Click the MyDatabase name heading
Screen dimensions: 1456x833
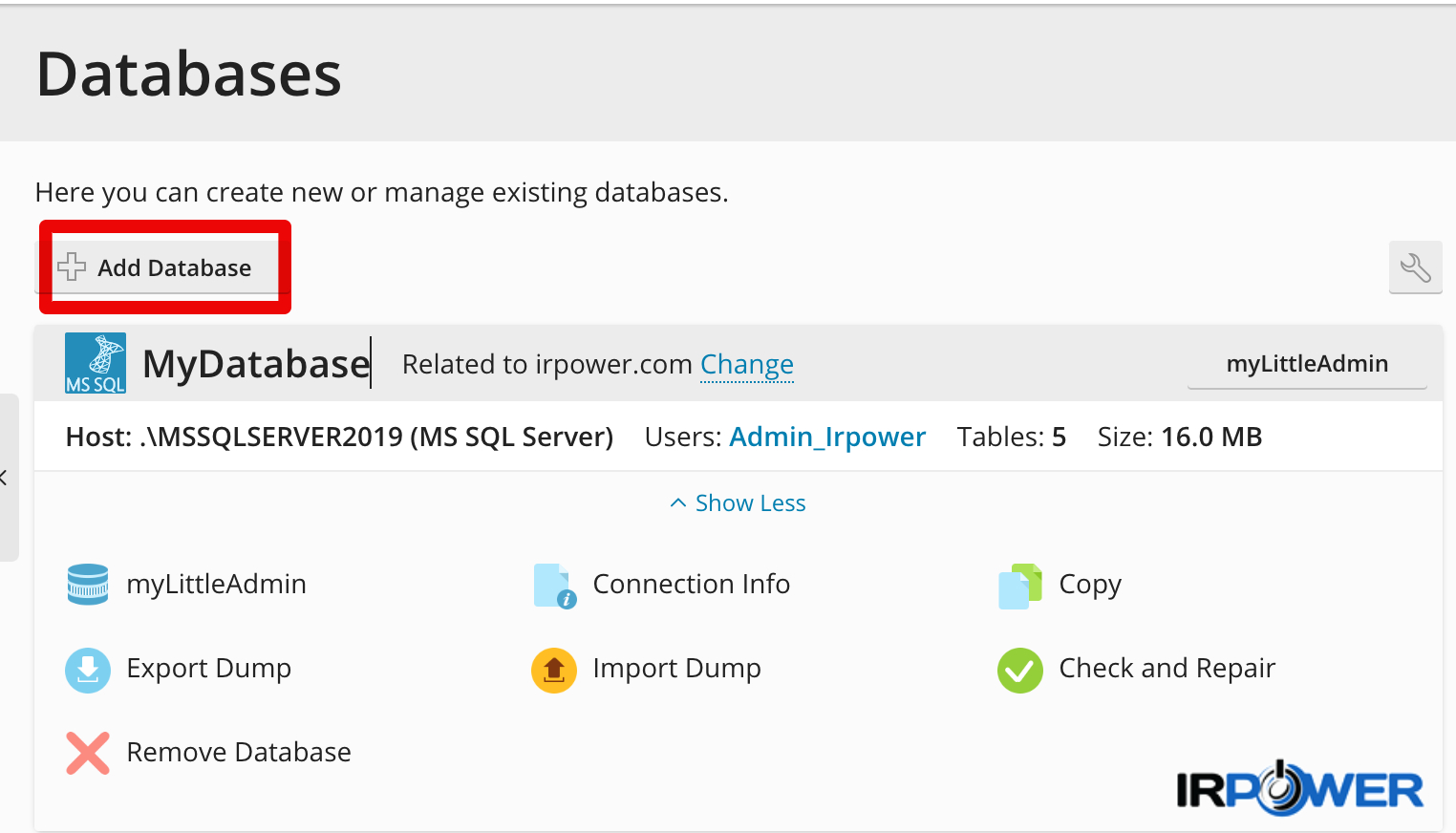[x=256, y=364]
